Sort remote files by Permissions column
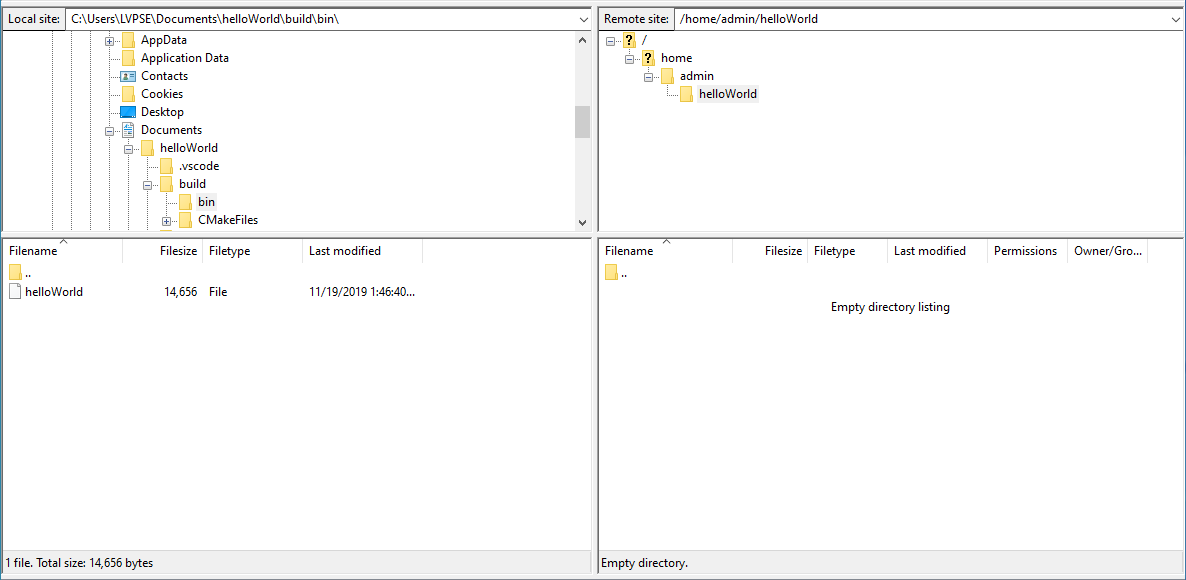The width and height of the screenshot is (1186, 580). [1025, 251]
